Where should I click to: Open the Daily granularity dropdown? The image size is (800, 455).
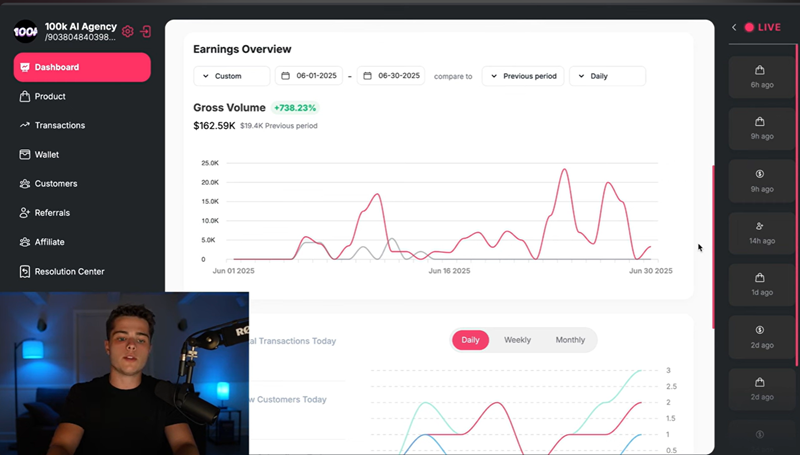607,76
